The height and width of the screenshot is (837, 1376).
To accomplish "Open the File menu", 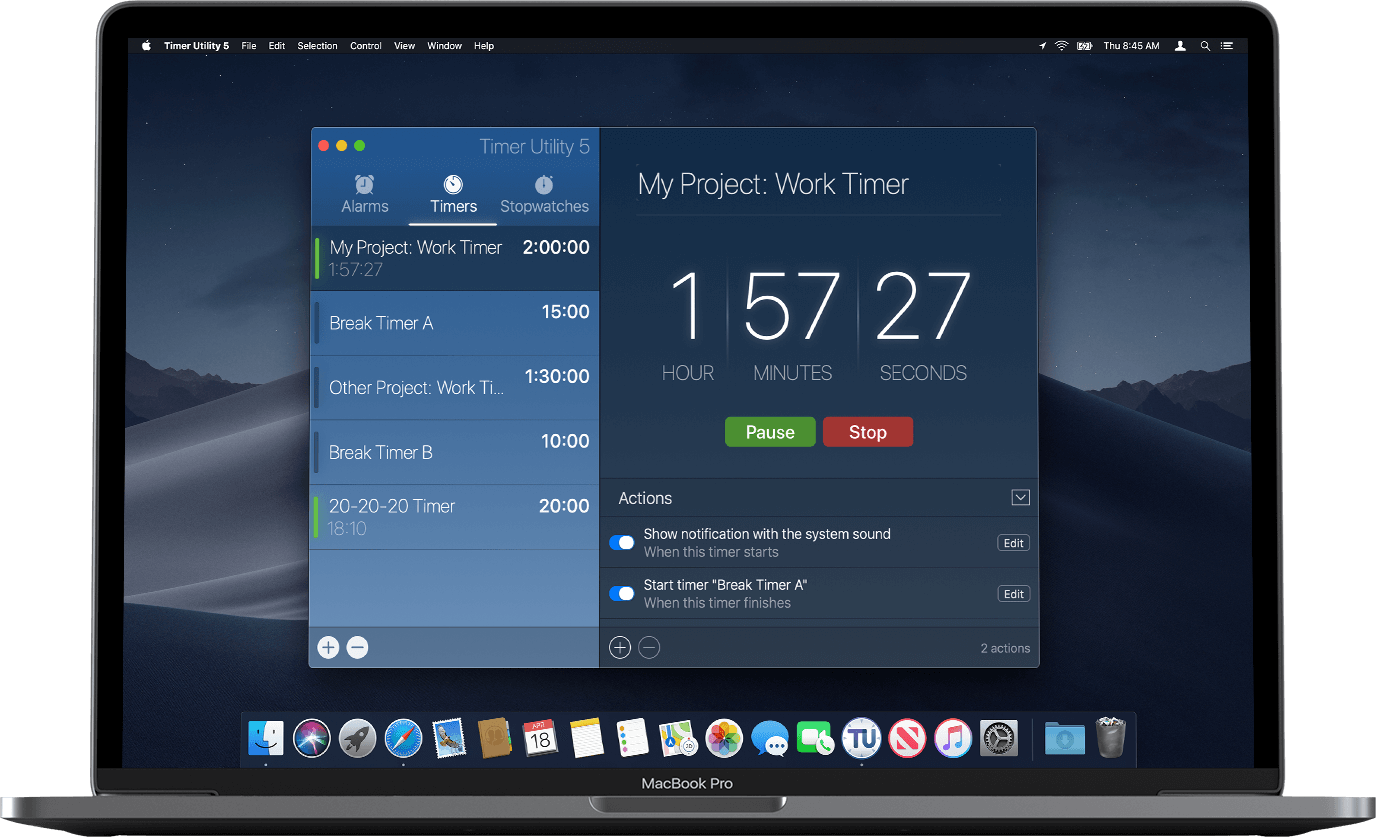I will [x=249, y=46].
